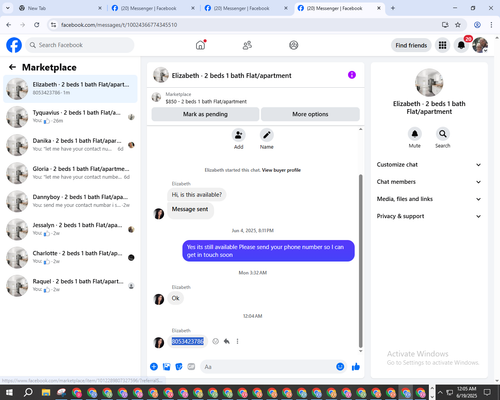Open Chrome profile icon
Screen dimensions: 500x400
click(x=477, y=25)
